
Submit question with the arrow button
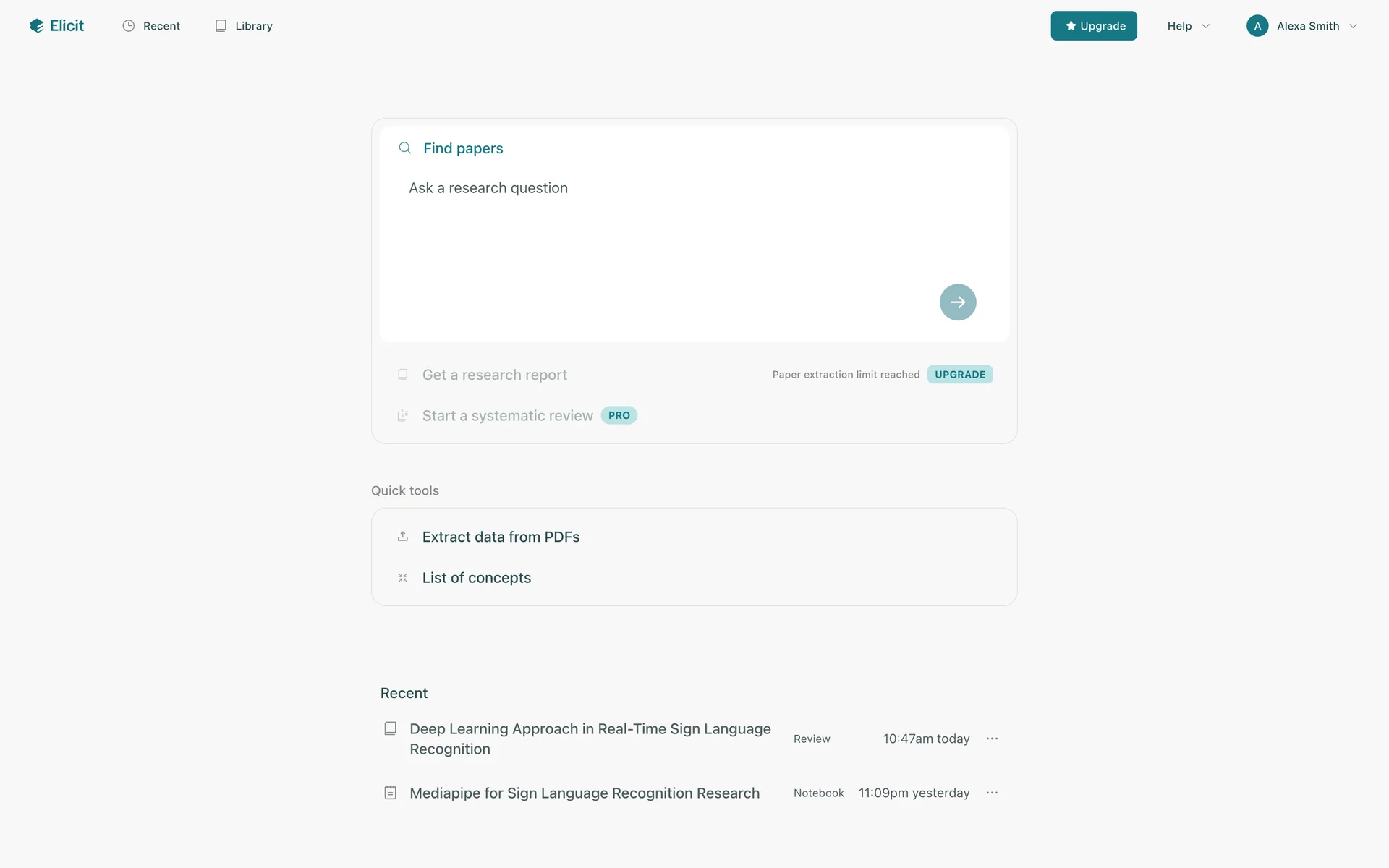(x=957, y=302)
